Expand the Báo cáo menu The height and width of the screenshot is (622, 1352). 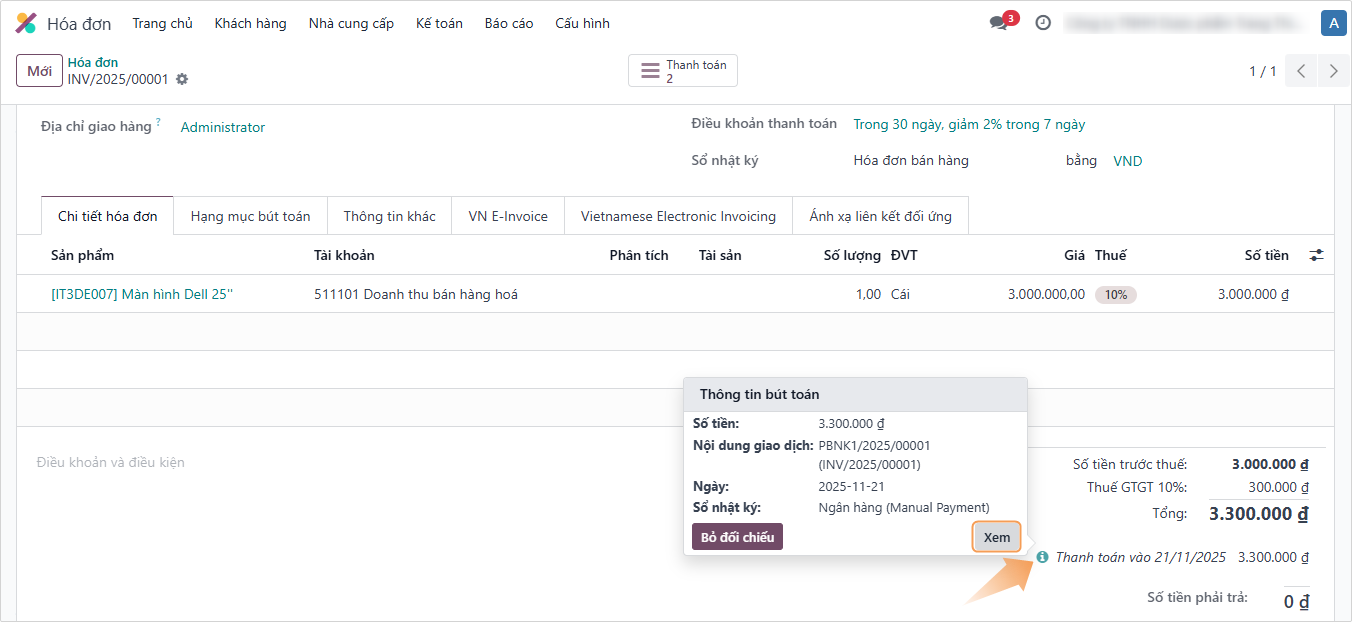509,23
